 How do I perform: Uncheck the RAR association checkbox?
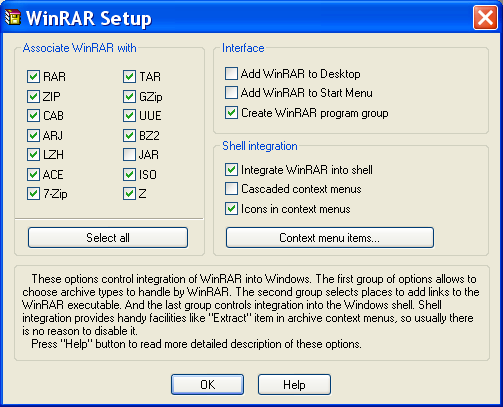point(33,77)
